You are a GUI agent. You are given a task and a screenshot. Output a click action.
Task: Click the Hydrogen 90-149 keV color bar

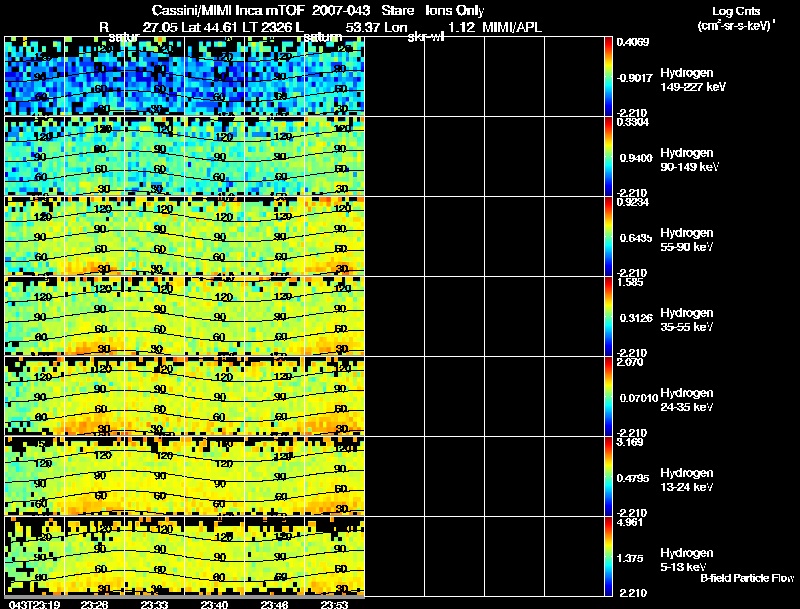click(608, 156)
